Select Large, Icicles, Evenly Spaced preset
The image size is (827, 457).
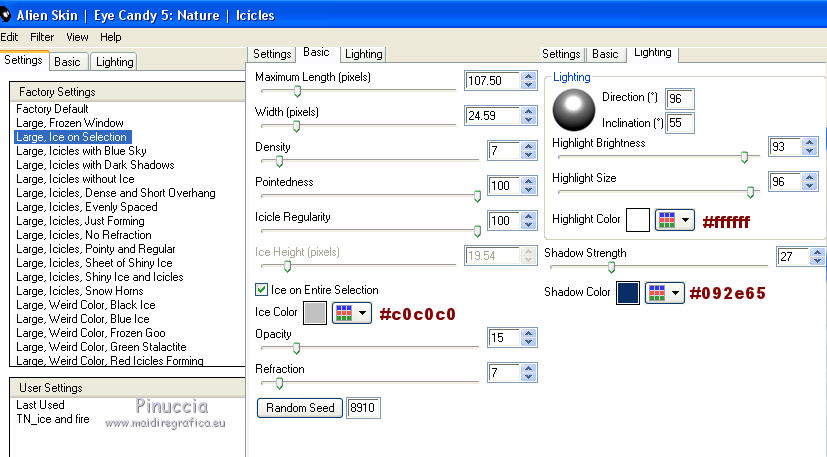[86, 207]
